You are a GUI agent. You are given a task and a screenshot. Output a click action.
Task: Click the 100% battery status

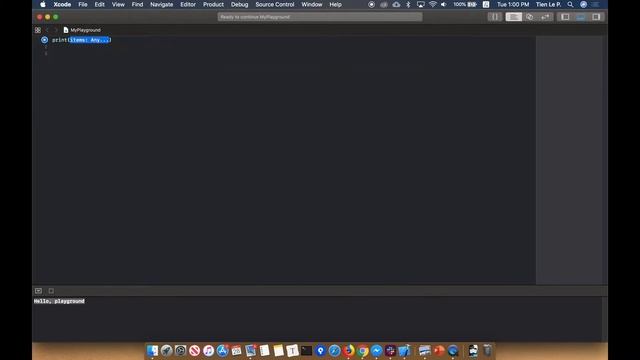click(465, 4)
